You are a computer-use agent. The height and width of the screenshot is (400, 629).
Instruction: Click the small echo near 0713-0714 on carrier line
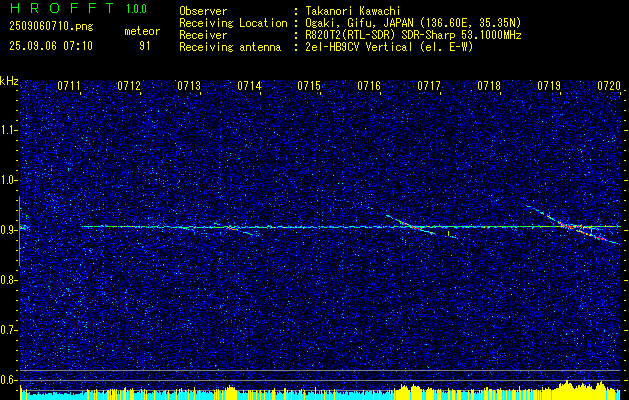coord(236,229)
